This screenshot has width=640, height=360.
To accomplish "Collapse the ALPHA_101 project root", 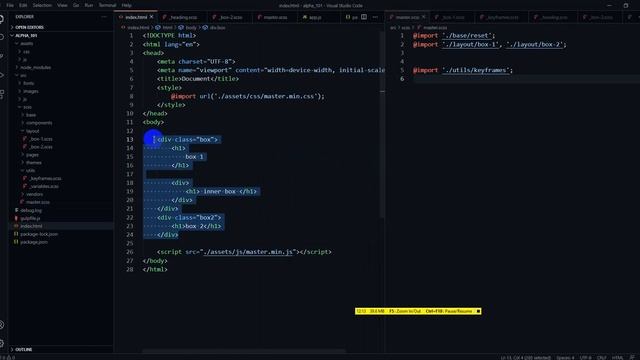I will 26,36.
